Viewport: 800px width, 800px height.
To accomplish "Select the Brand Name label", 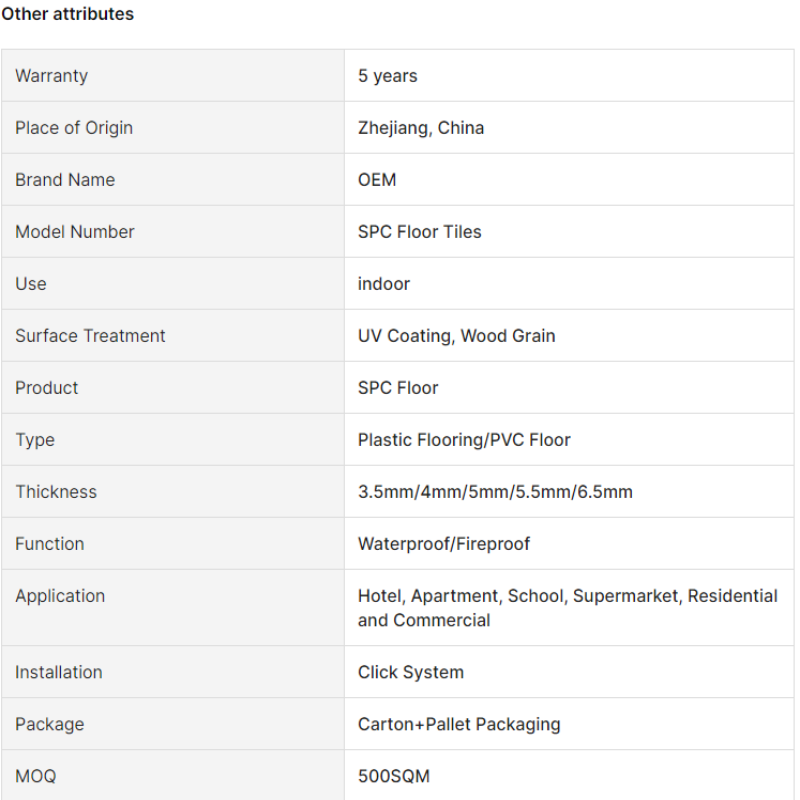I will point(65,180).
